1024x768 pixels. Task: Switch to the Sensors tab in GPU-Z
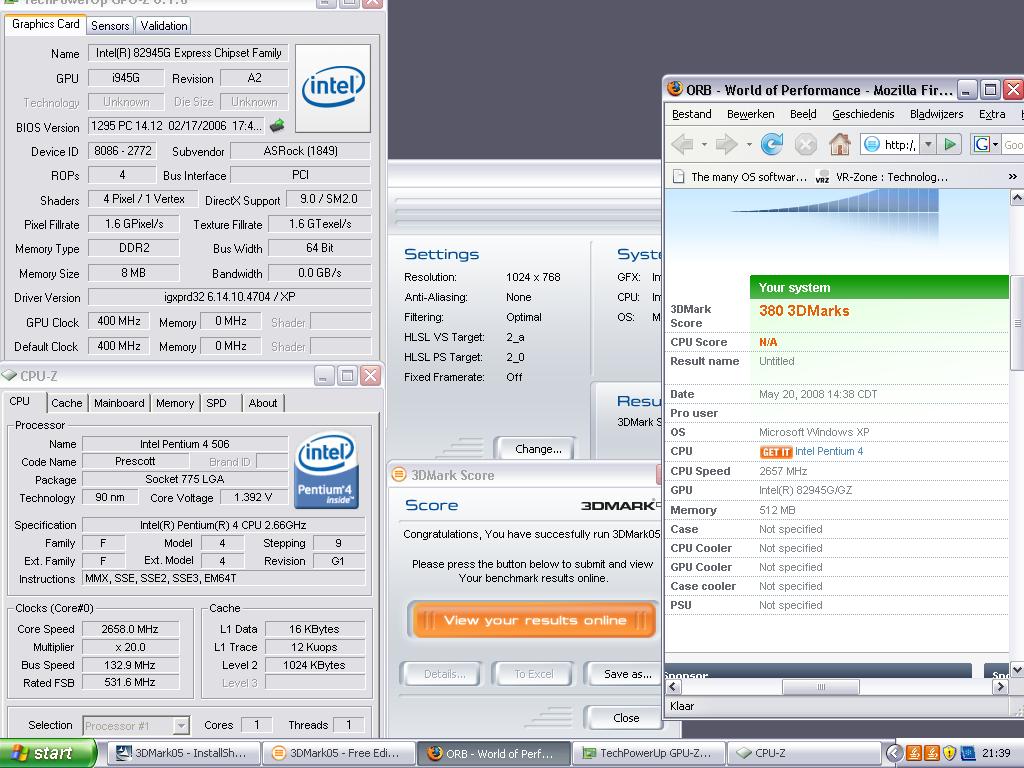coord(110,25)
